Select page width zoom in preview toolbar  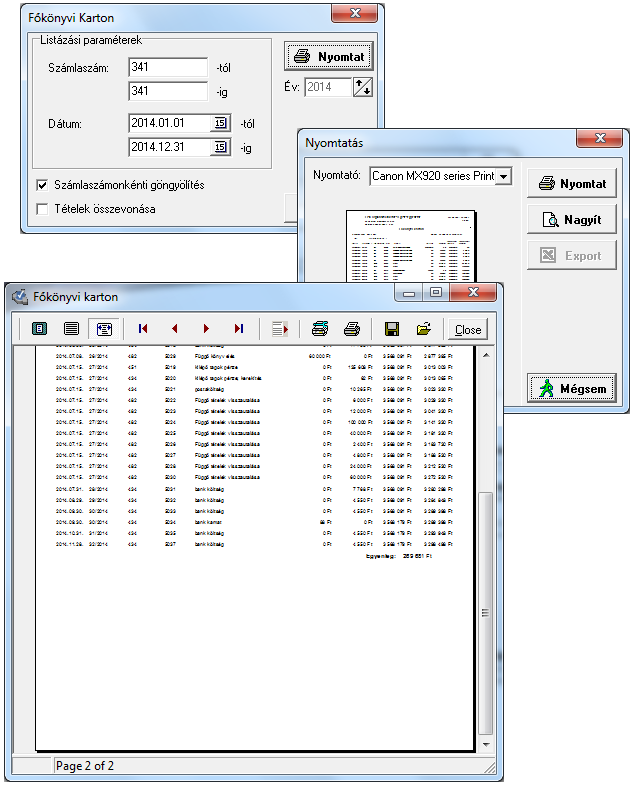pos(104,329)
